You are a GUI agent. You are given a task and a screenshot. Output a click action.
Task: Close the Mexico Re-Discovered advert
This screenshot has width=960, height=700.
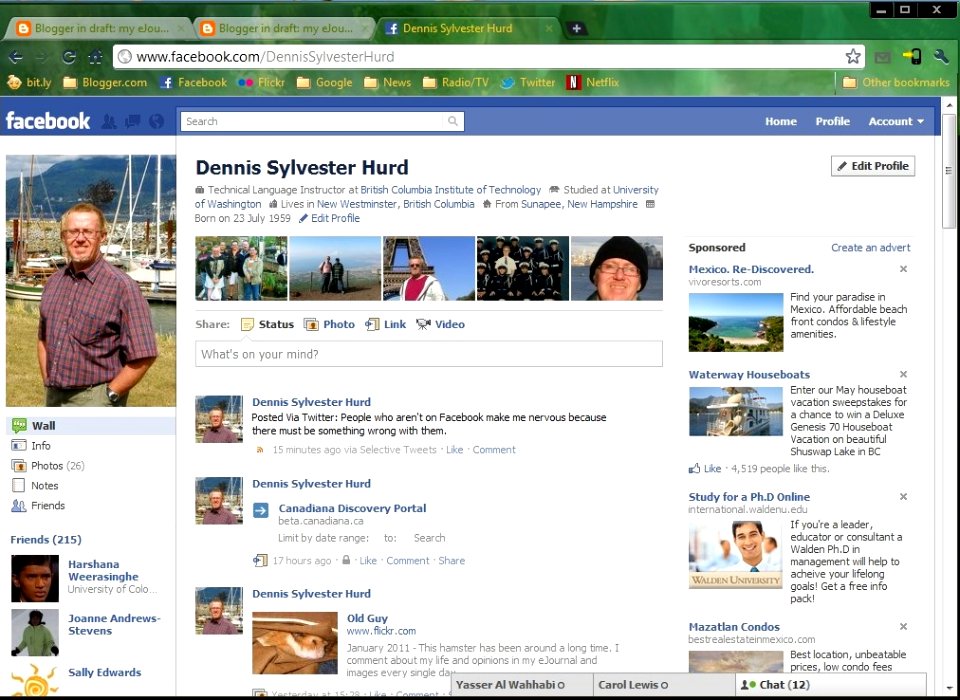pos(903,269)
